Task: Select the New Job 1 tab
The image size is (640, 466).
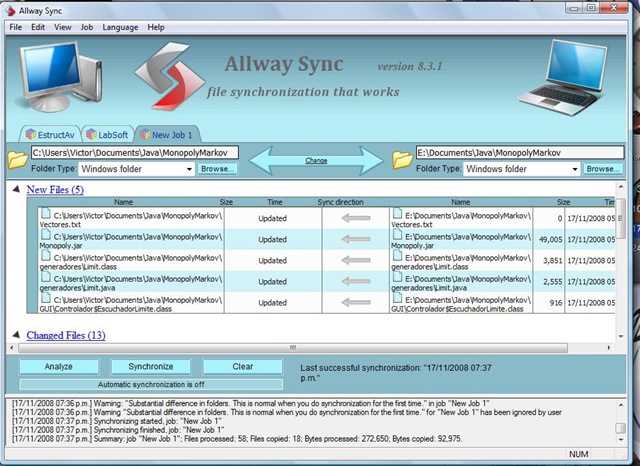Action: [167, 134]
